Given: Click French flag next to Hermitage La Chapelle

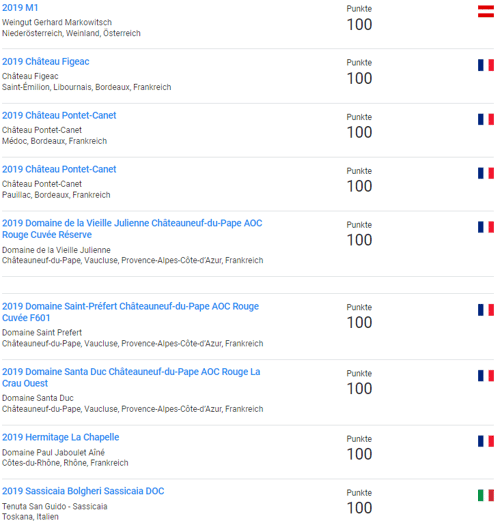Looking at the screenshot, I should pos(486,441).
